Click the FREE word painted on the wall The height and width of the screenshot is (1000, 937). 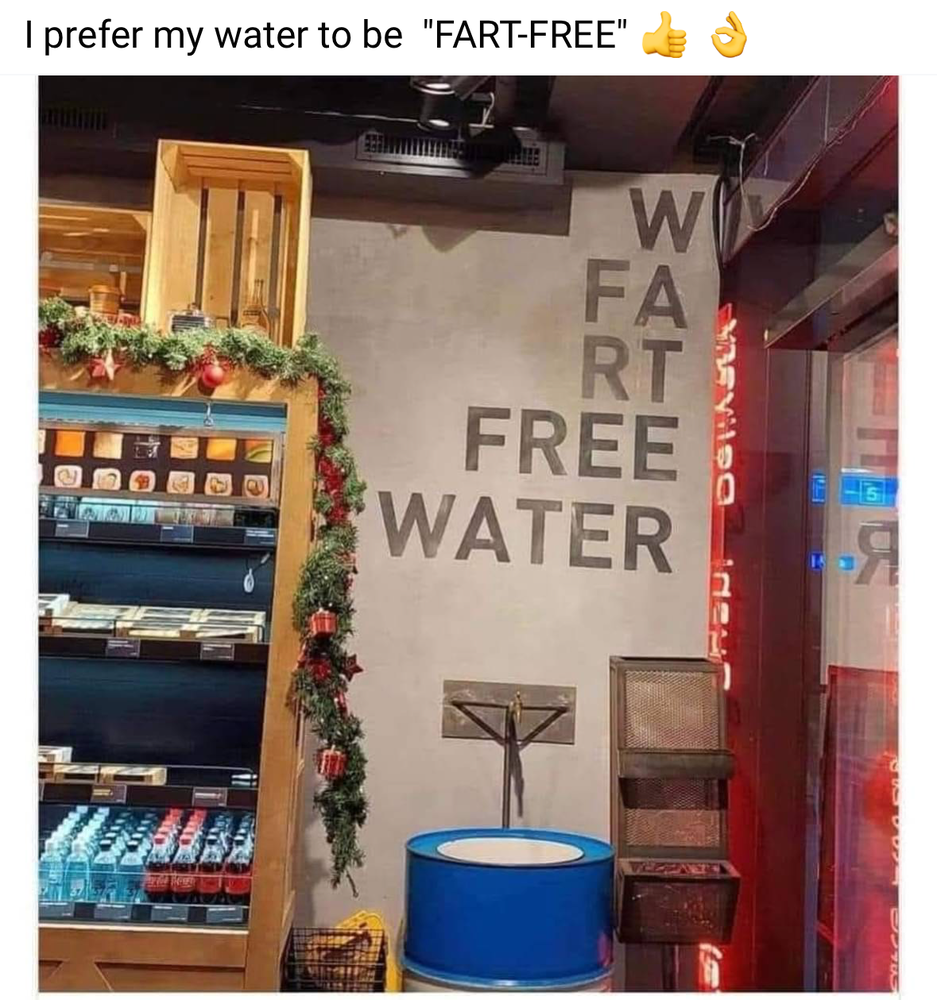[x=571, y=445]
